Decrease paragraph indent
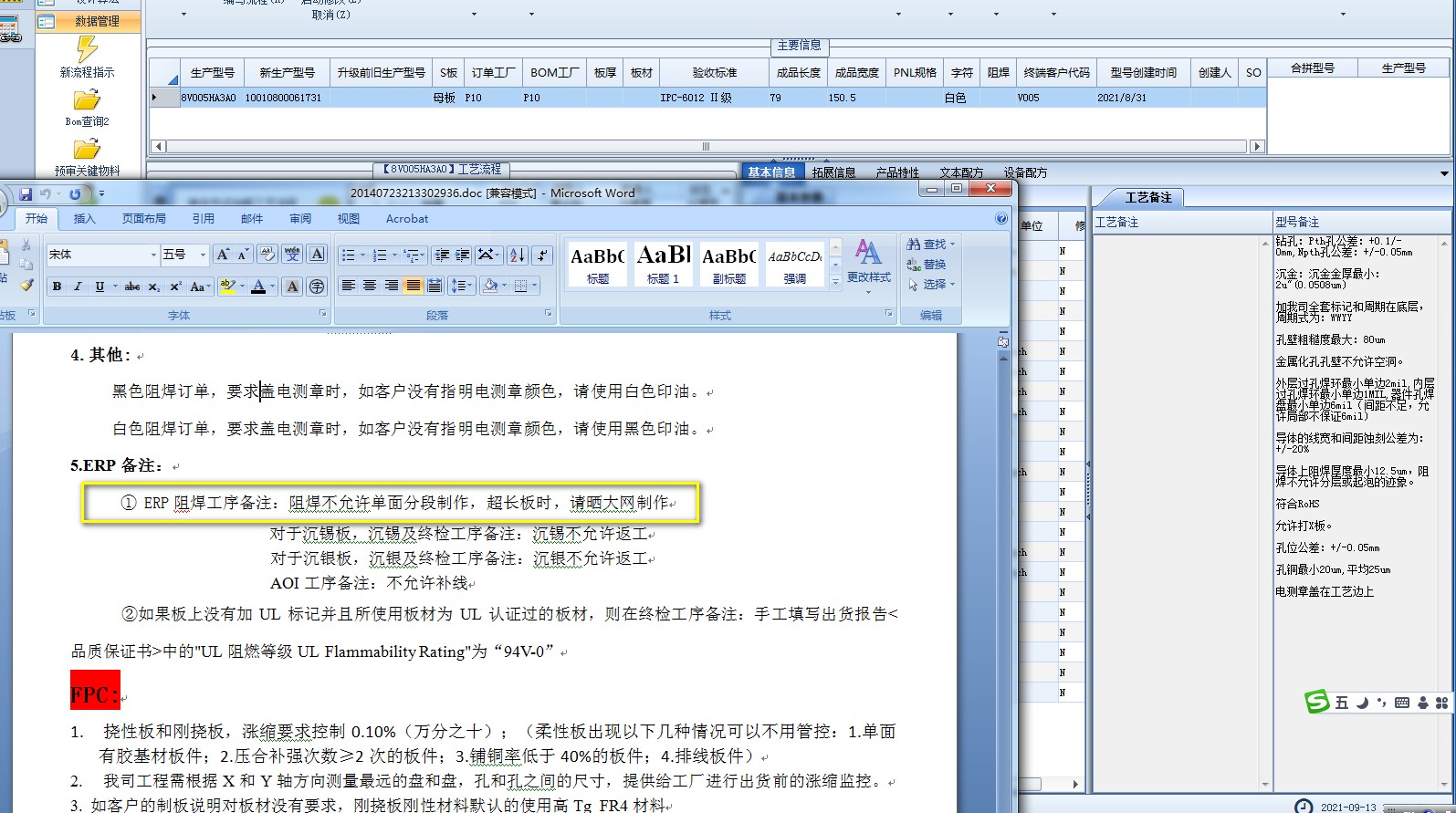The height and width of the screenshot is (813, 1456). (442, 255)
